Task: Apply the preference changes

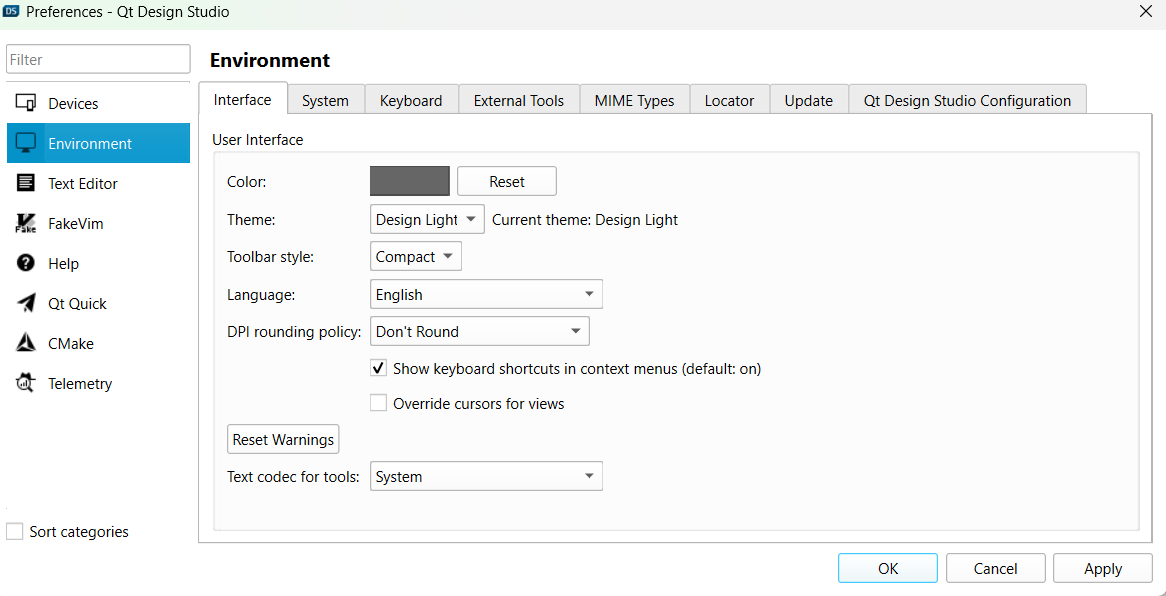Action: coord(1103,568)
